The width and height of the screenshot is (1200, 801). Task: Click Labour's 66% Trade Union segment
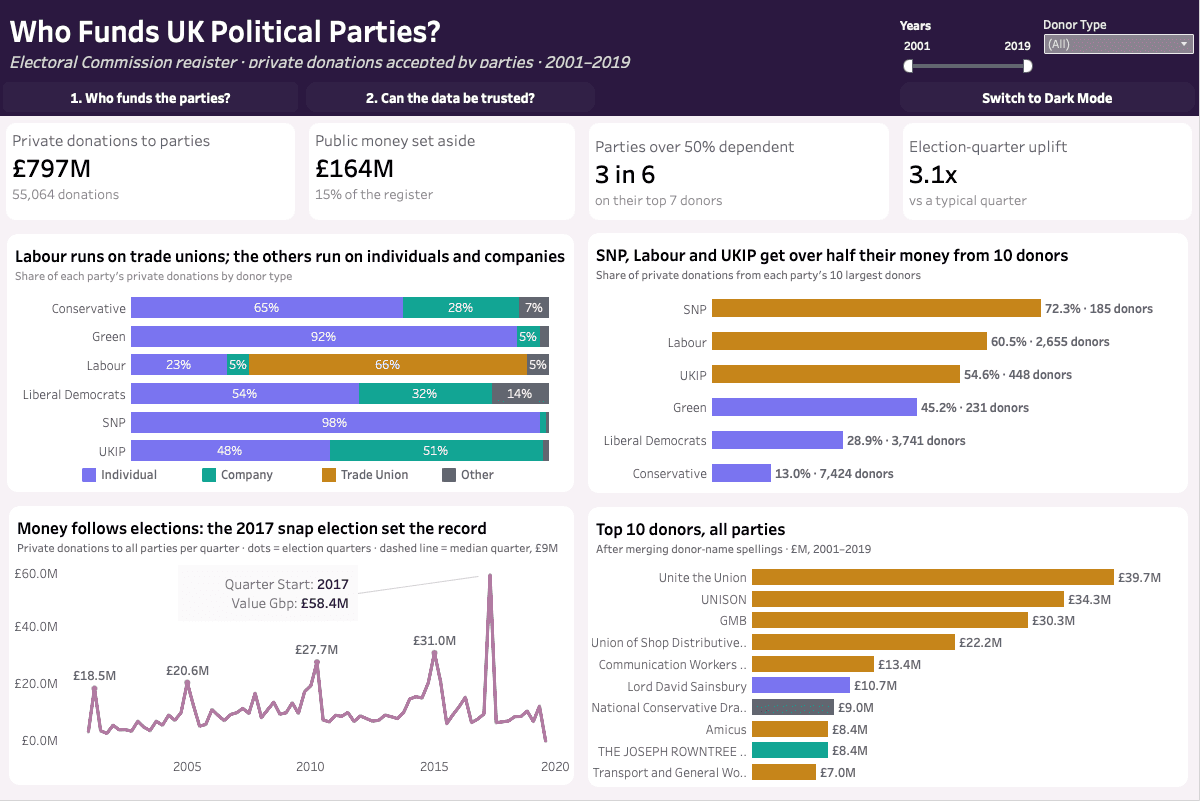388,365
